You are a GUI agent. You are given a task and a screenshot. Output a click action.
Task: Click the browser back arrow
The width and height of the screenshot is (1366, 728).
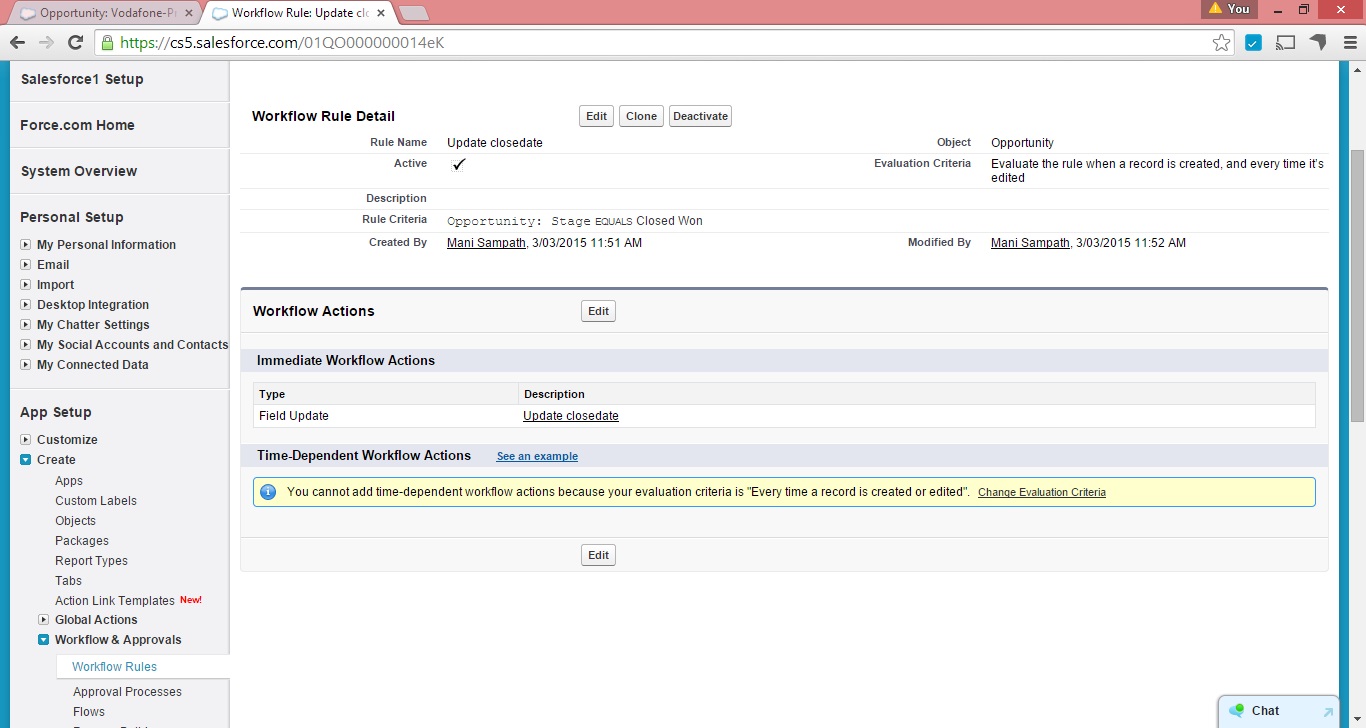tap(17, 43)
